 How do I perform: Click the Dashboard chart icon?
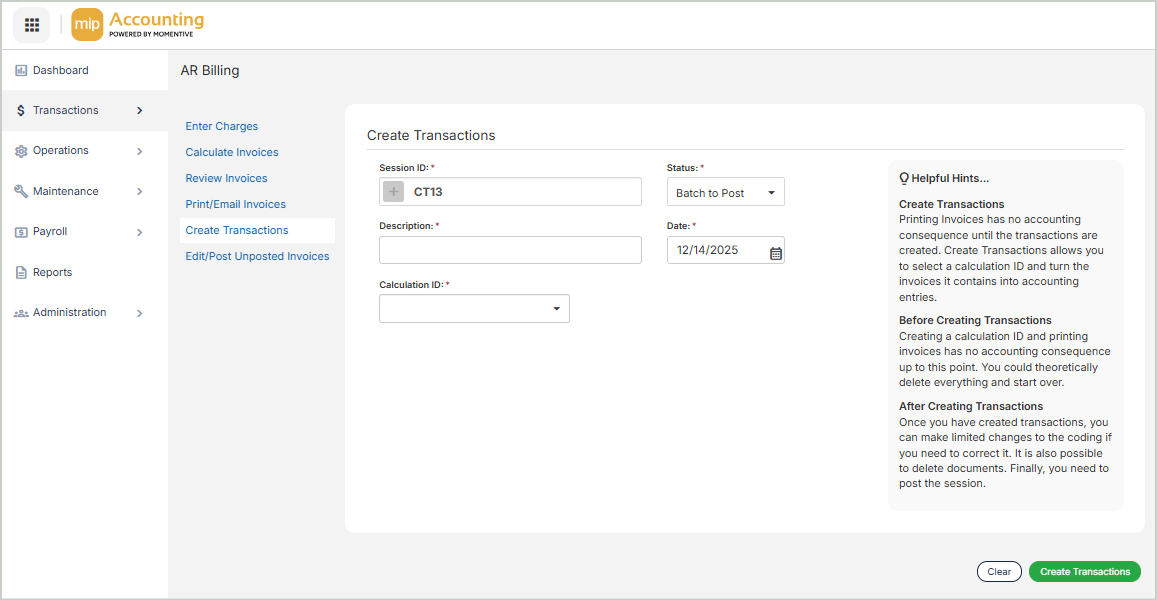[x=21, y=71]
